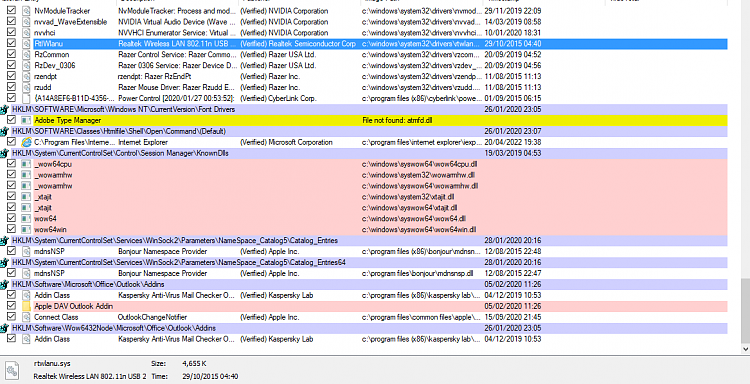Viewport: 750px width, 384px height.
Task: Click the driver icon next to rzudd
Action: [x=26, y=88]
